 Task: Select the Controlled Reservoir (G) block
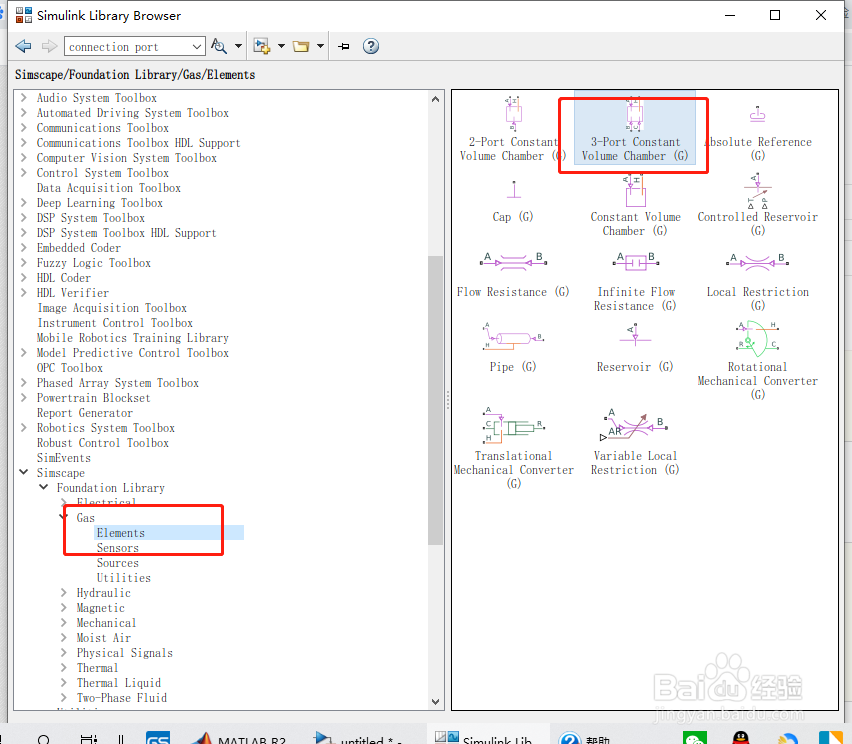(x=757, y=205)
